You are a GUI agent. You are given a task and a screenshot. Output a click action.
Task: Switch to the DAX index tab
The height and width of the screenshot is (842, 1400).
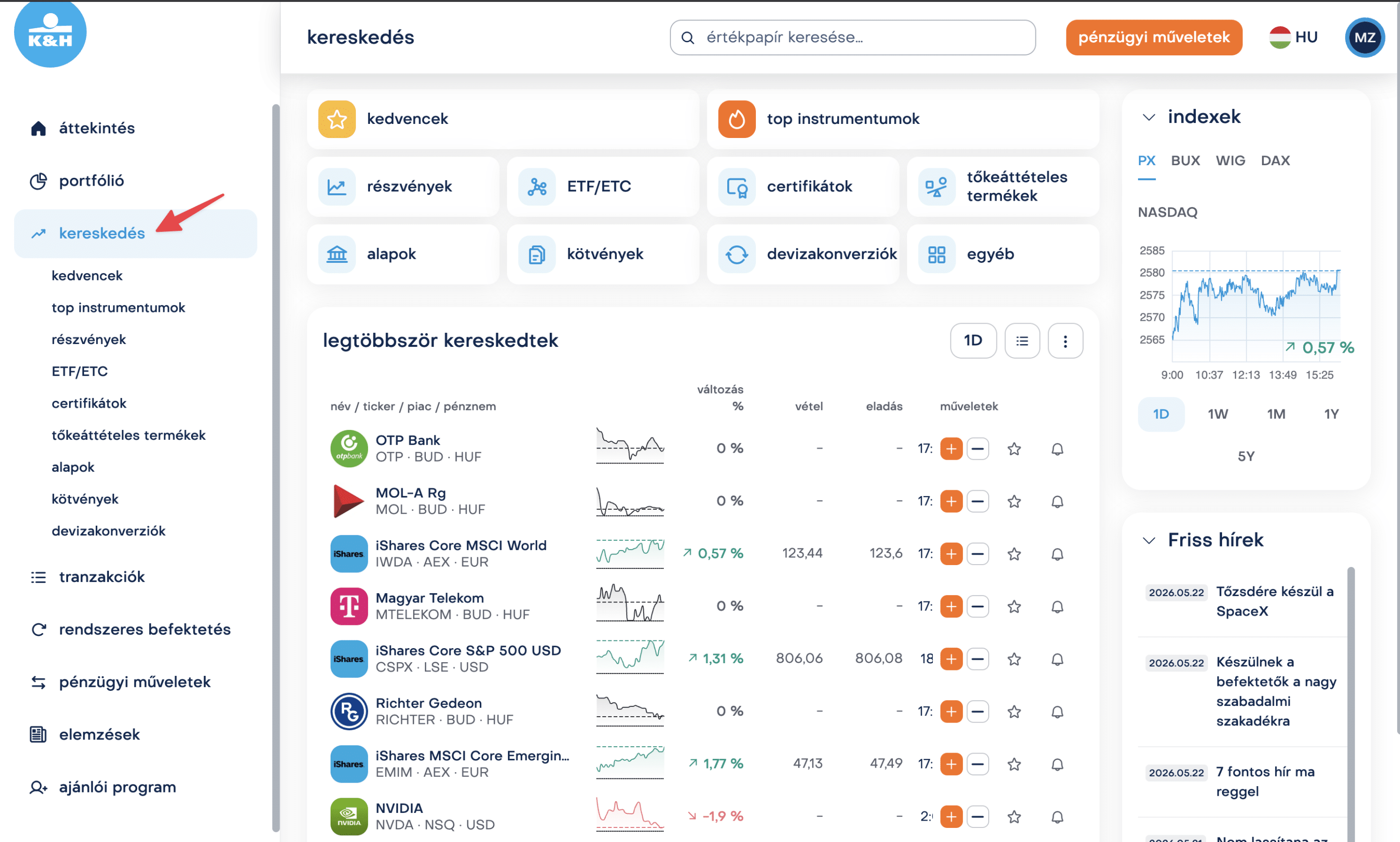point(1275,160)
